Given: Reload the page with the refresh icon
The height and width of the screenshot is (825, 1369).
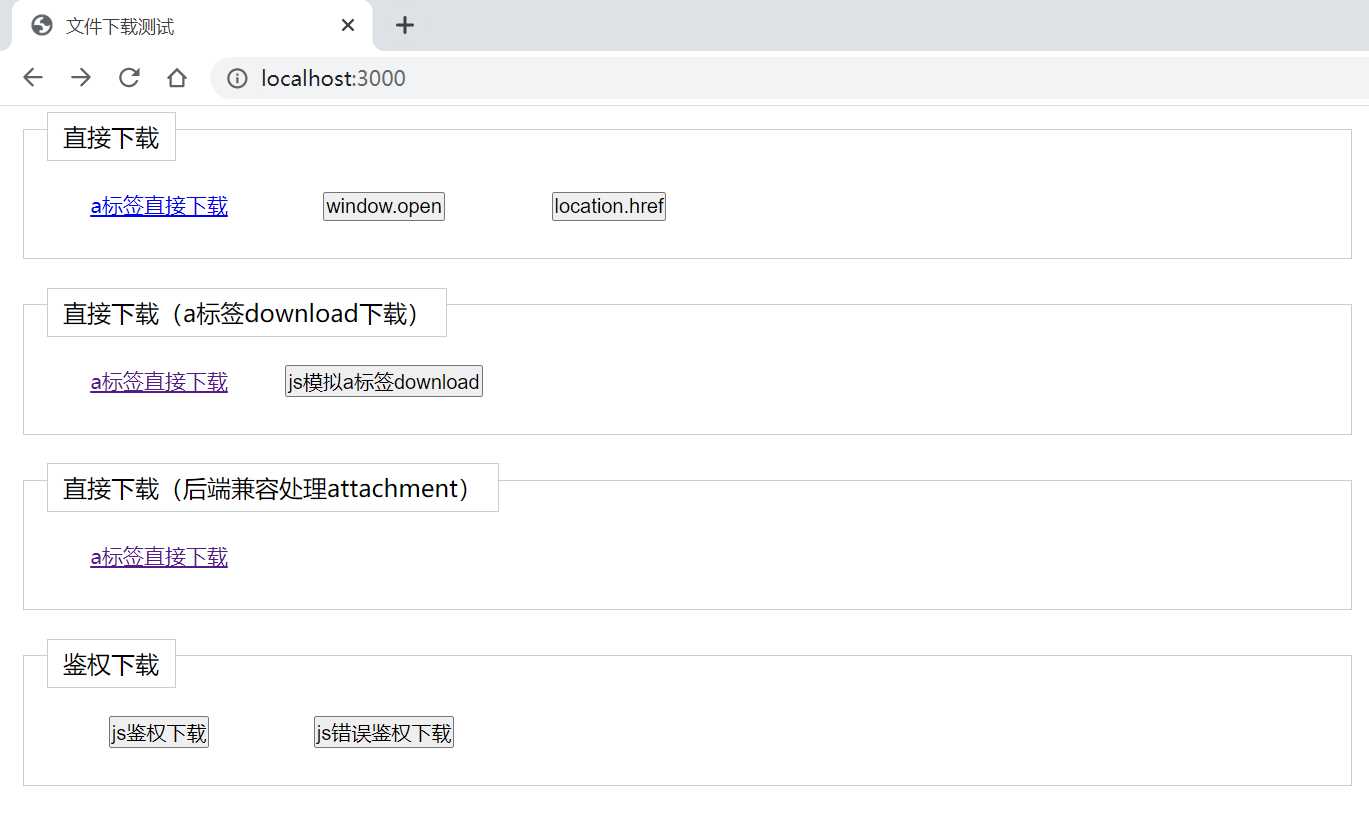Looking at the screenshot, I should point(129,78).
